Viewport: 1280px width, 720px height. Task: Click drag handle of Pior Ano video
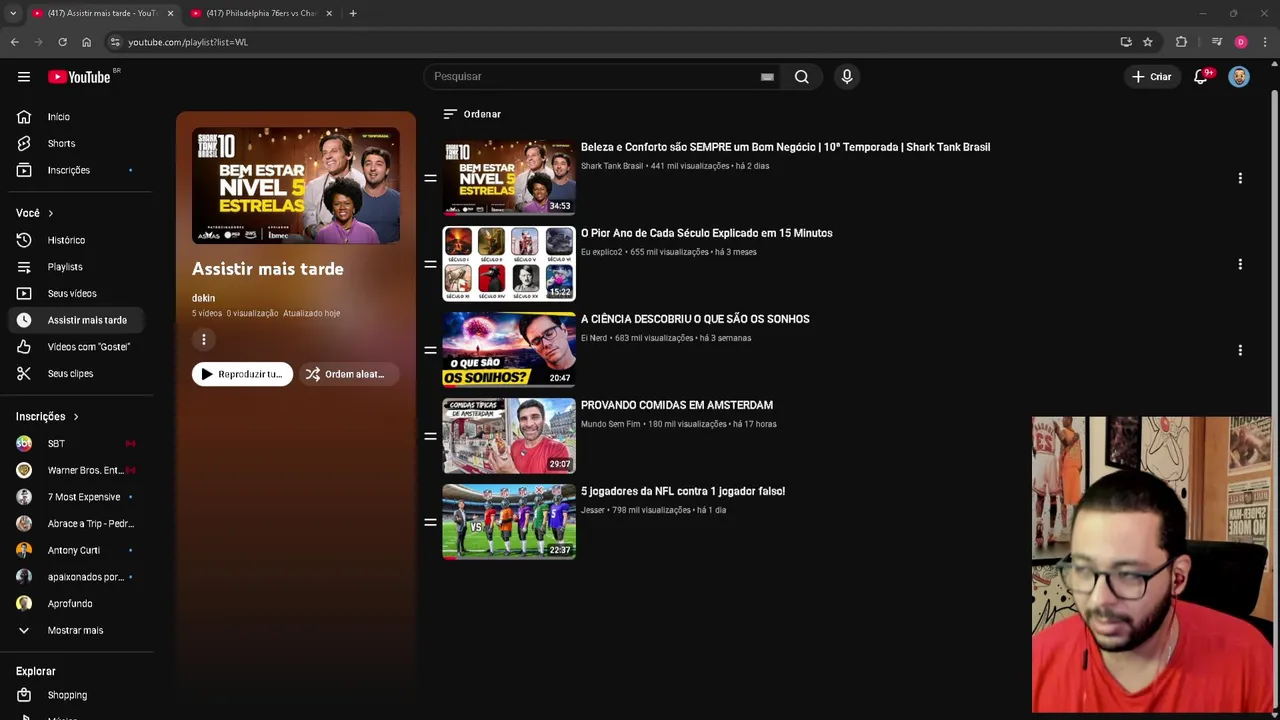[x=430, y=264]
